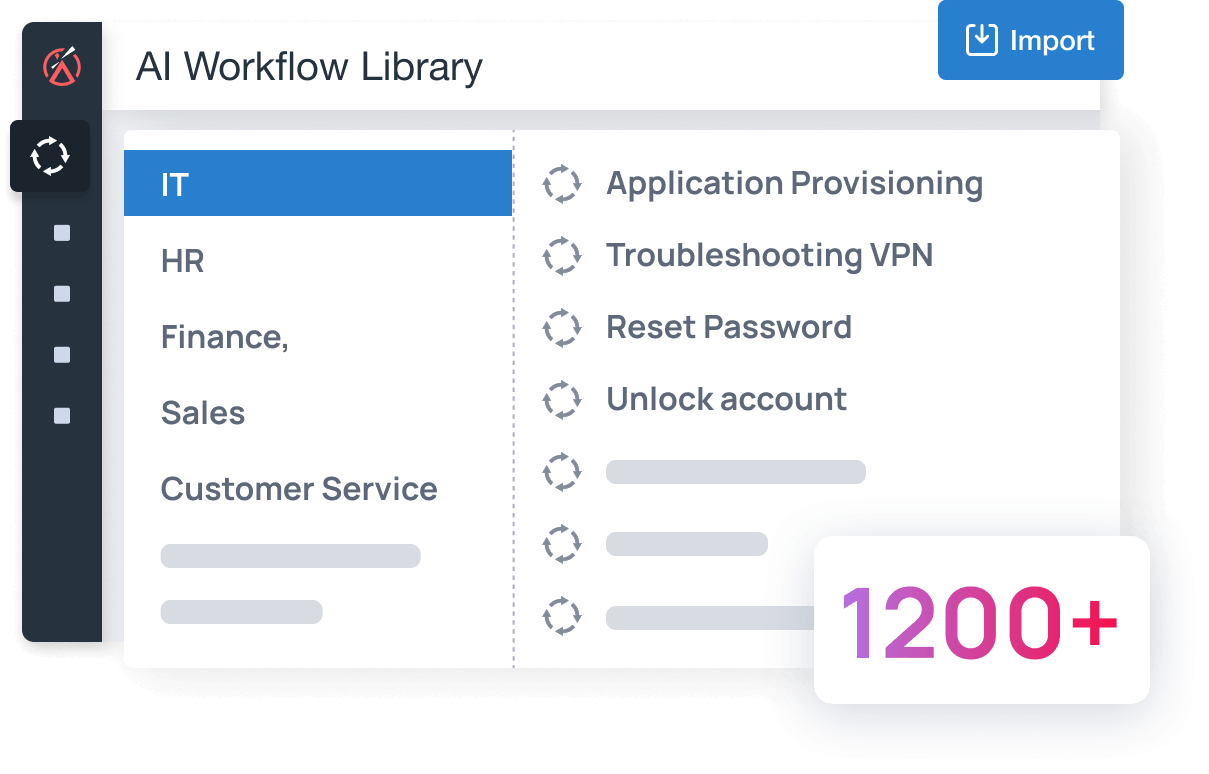This screenshot has height=774, width=1209.
Task: Select the IT category
Action: tap(318, 183)
